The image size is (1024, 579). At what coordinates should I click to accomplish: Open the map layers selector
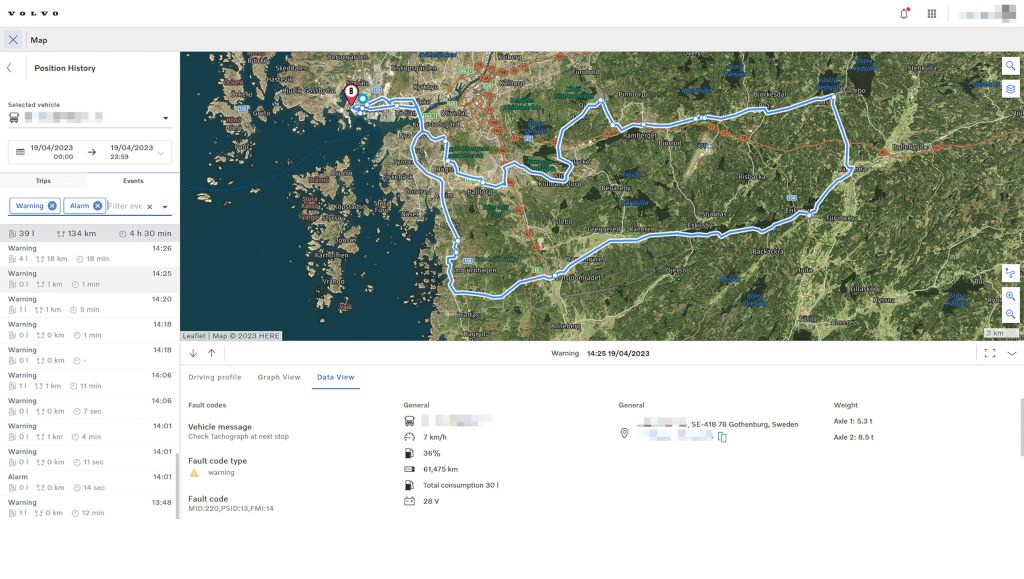point(1010,89)
